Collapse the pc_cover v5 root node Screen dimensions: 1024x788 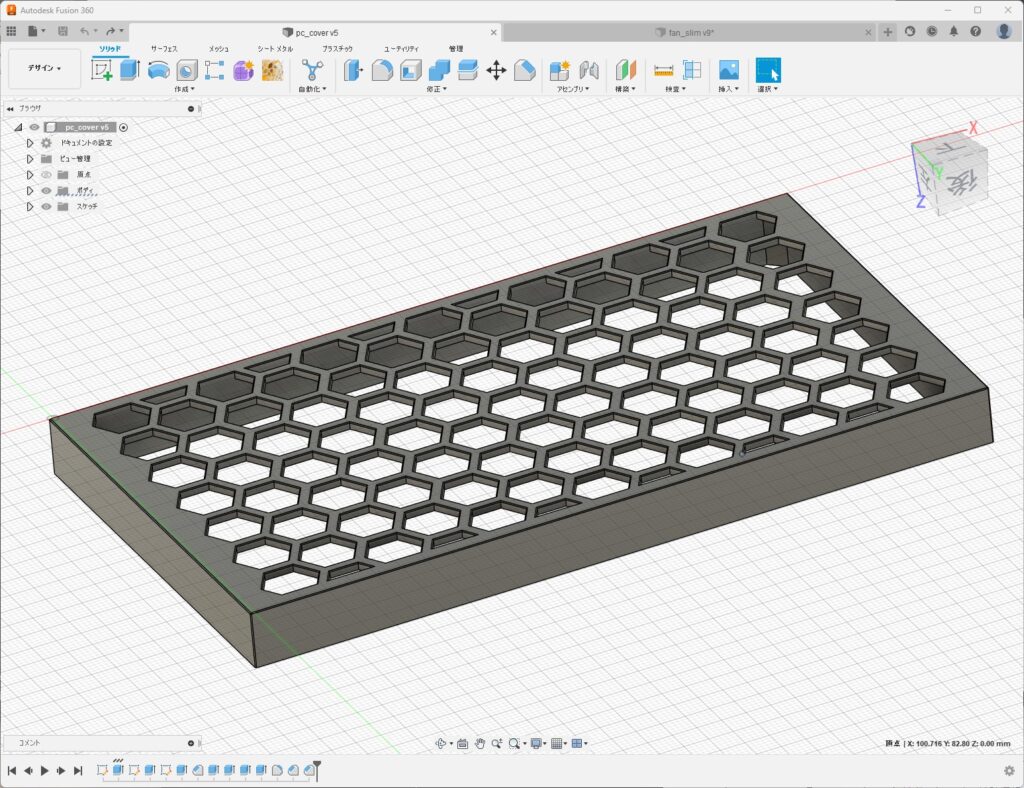[x=18, y=127]
